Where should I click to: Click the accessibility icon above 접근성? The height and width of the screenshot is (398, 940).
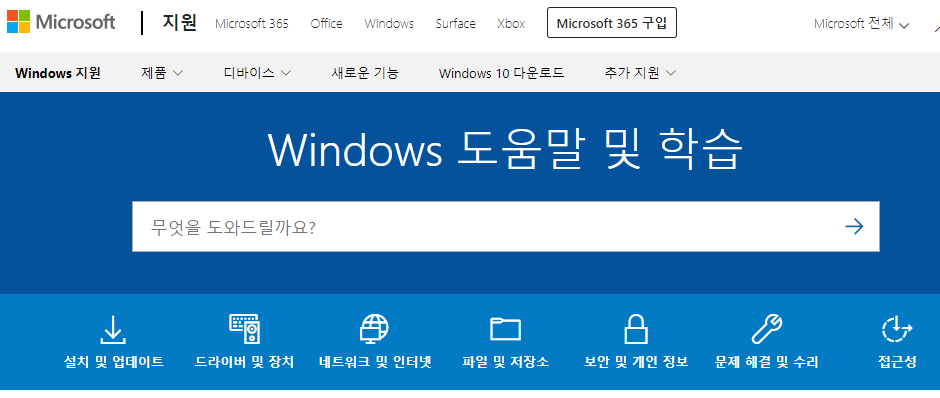[897, 329]
